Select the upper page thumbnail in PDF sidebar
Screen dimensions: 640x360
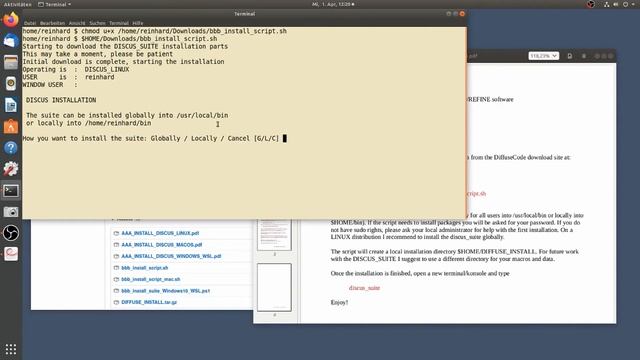tap(274, 234)
